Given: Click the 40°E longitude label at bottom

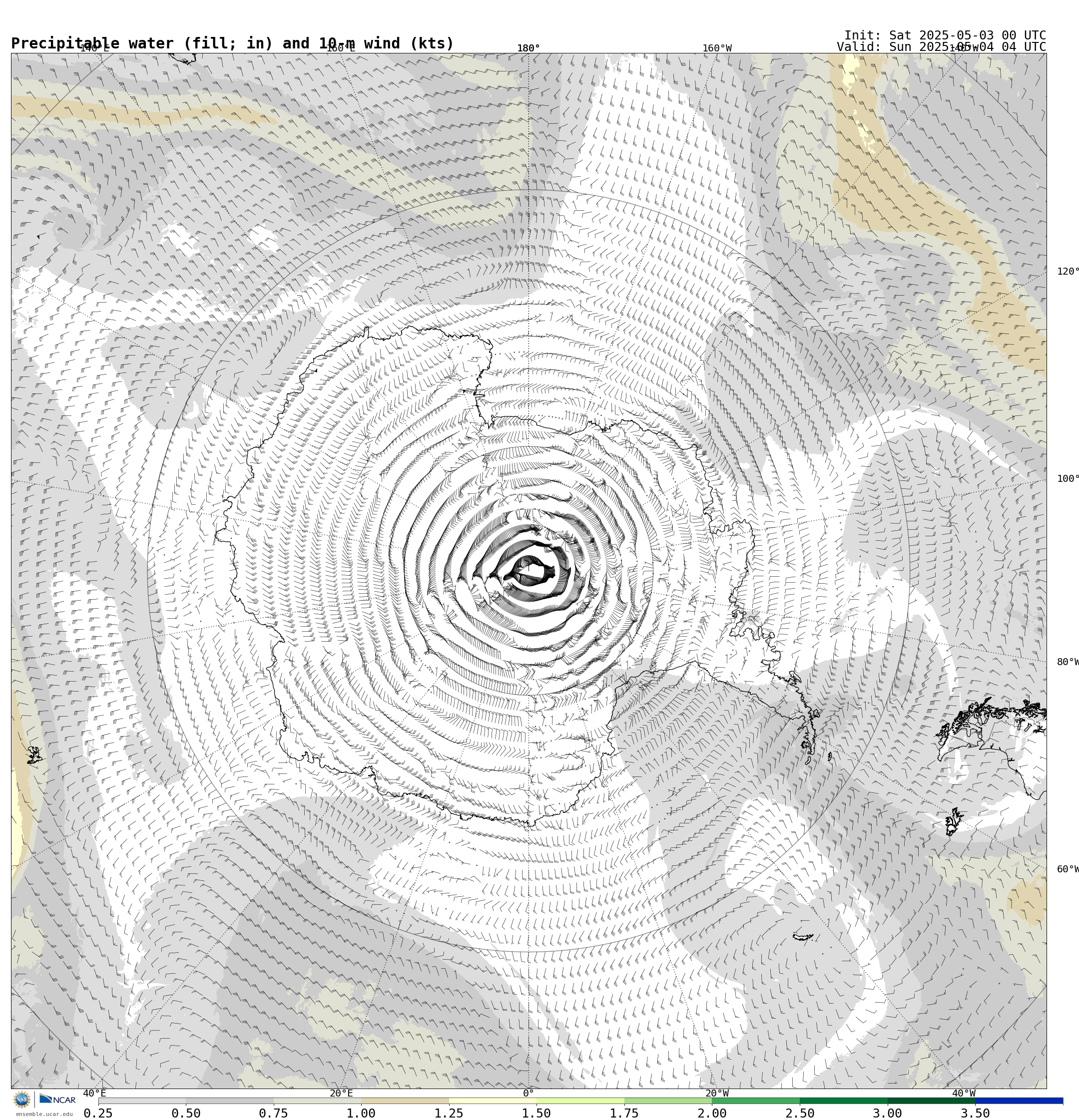Looking at the screenshot, I should (94, 1093).
